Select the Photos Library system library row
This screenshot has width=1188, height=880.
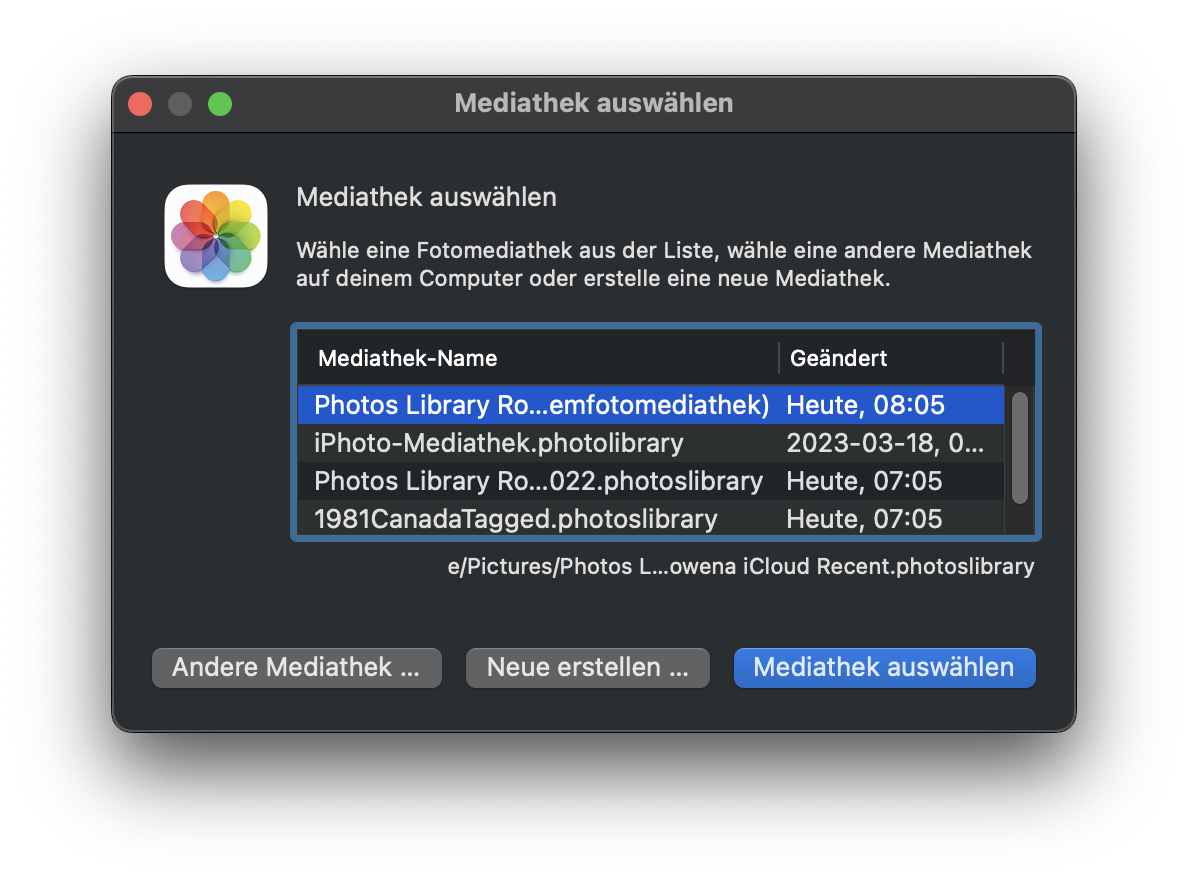(541, 405)
